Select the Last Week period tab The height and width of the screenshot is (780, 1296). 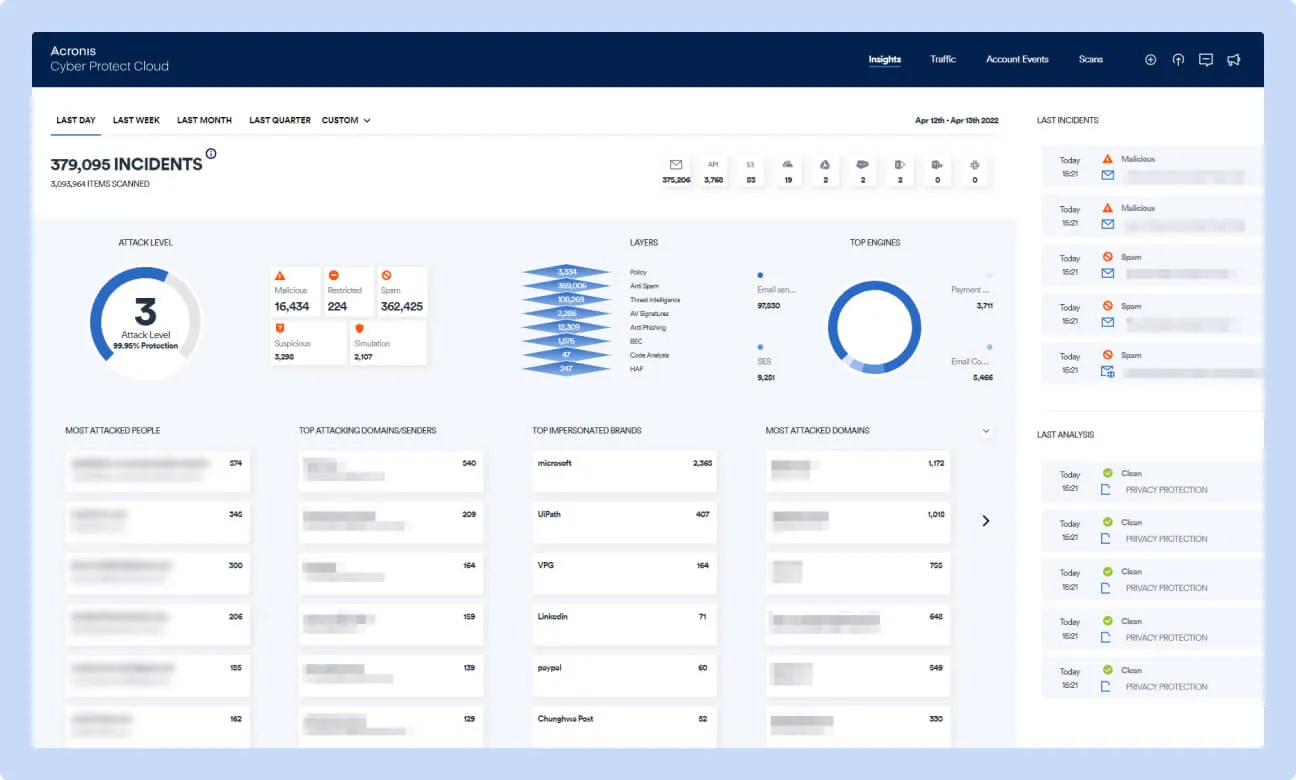pyautogui.click(x=136, y=120)
